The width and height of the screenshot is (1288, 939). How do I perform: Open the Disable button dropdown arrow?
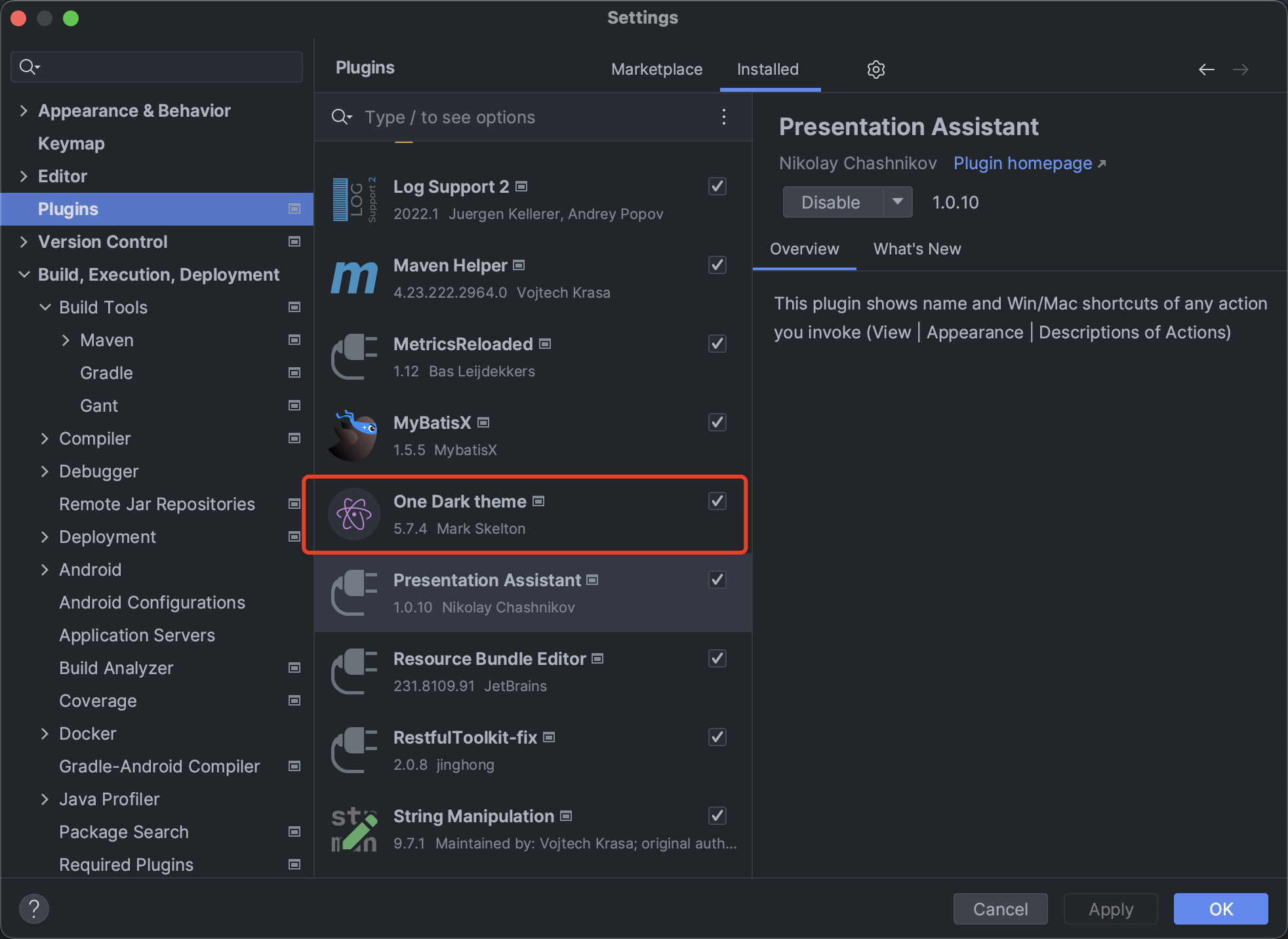pyautogui.click(x=898, y=202)
